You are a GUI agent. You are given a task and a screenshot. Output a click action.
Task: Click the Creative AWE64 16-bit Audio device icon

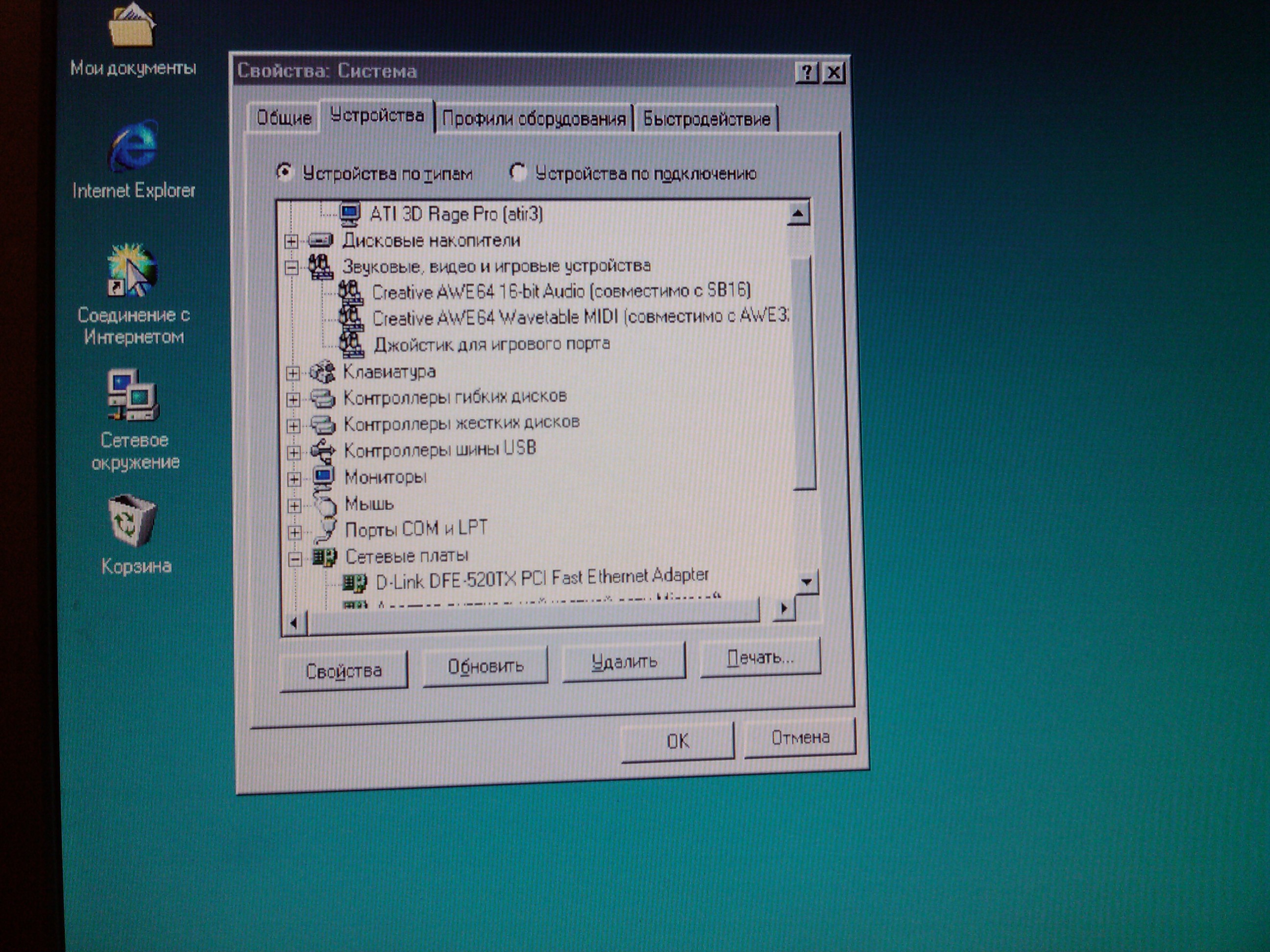coord(350,293)
